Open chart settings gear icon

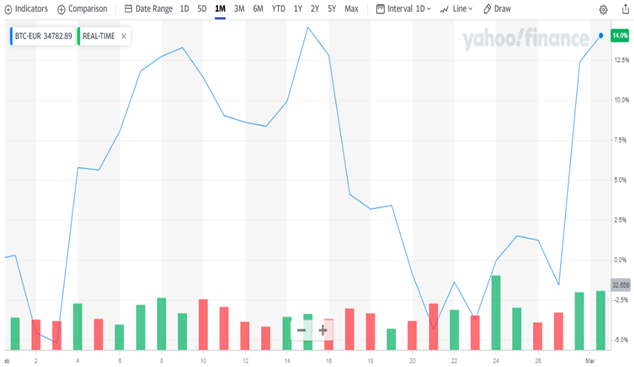(603, 10)
